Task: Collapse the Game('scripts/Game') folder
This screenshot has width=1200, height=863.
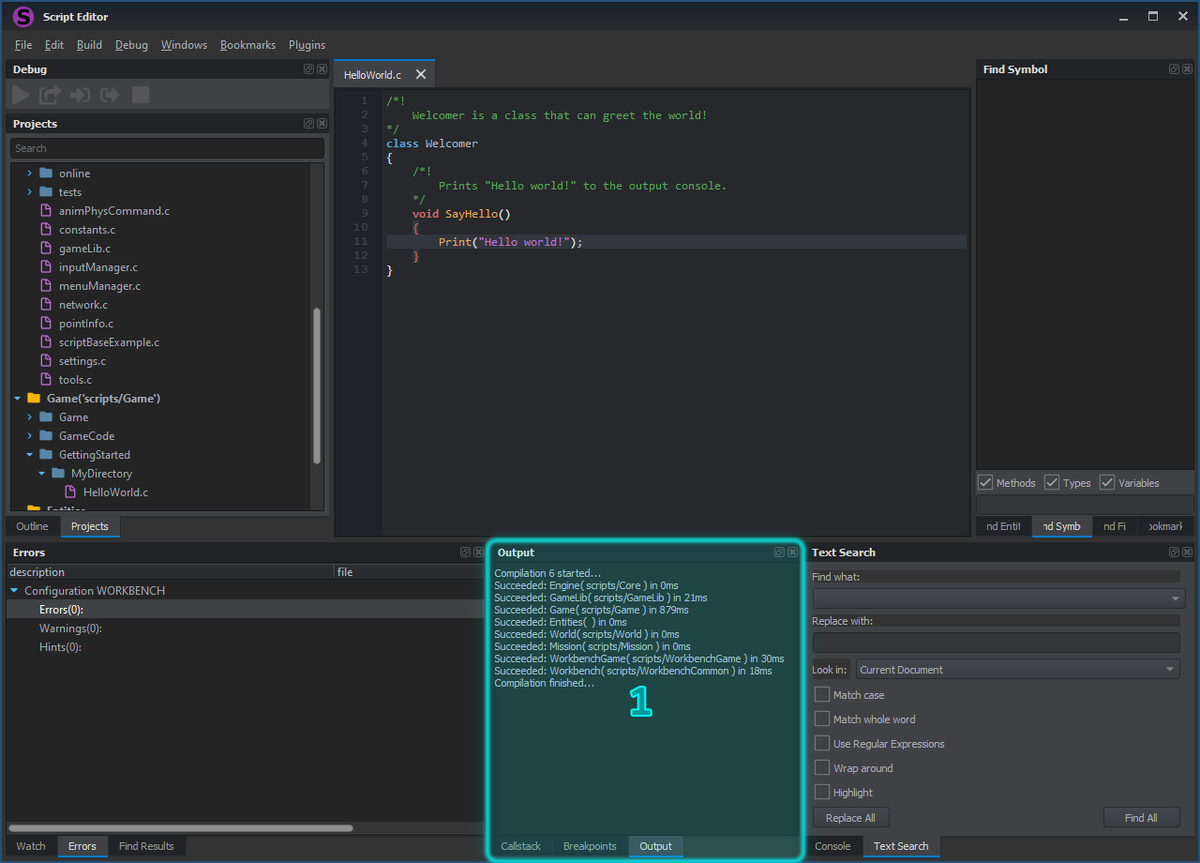Action: tap(16, 398)
